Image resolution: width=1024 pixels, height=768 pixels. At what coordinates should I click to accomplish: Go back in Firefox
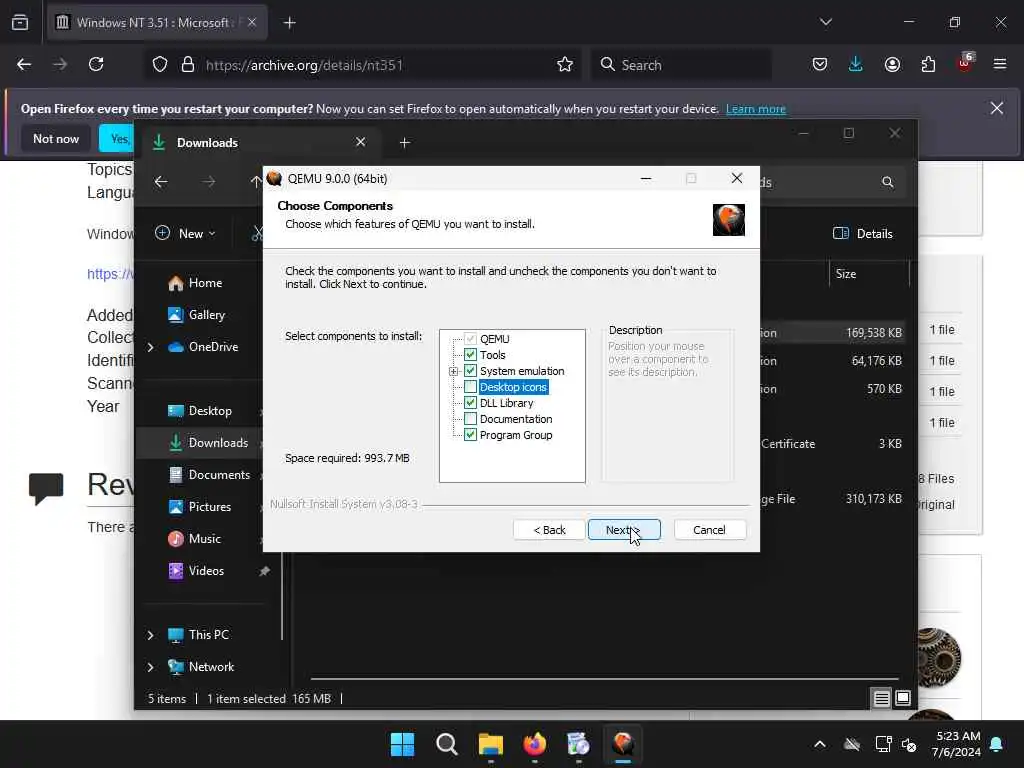pyautogui.click(x=24, y=64)
